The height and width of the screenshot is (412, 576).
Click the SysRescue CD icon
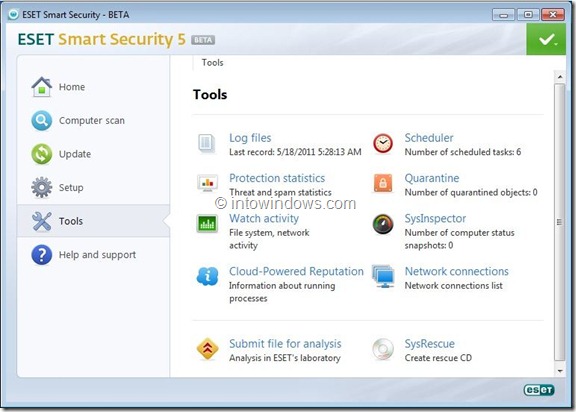pos(383,348)
